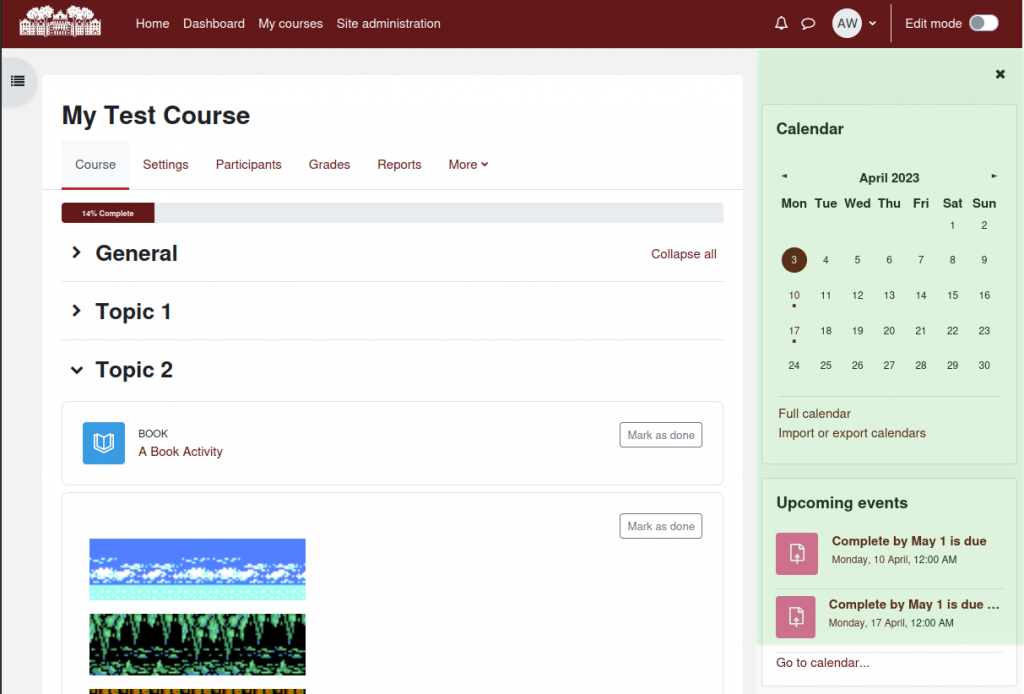The width and height of the screenshot is (1024, 694).
Task: Open the 10 April 'Complete by May 1' event
Action: [x=909, y=541]
